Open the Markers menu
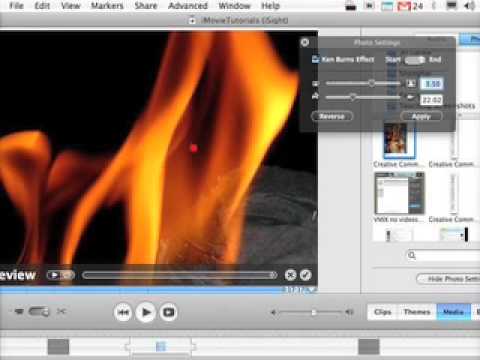 pyautogui.click(x=107, y=6)
